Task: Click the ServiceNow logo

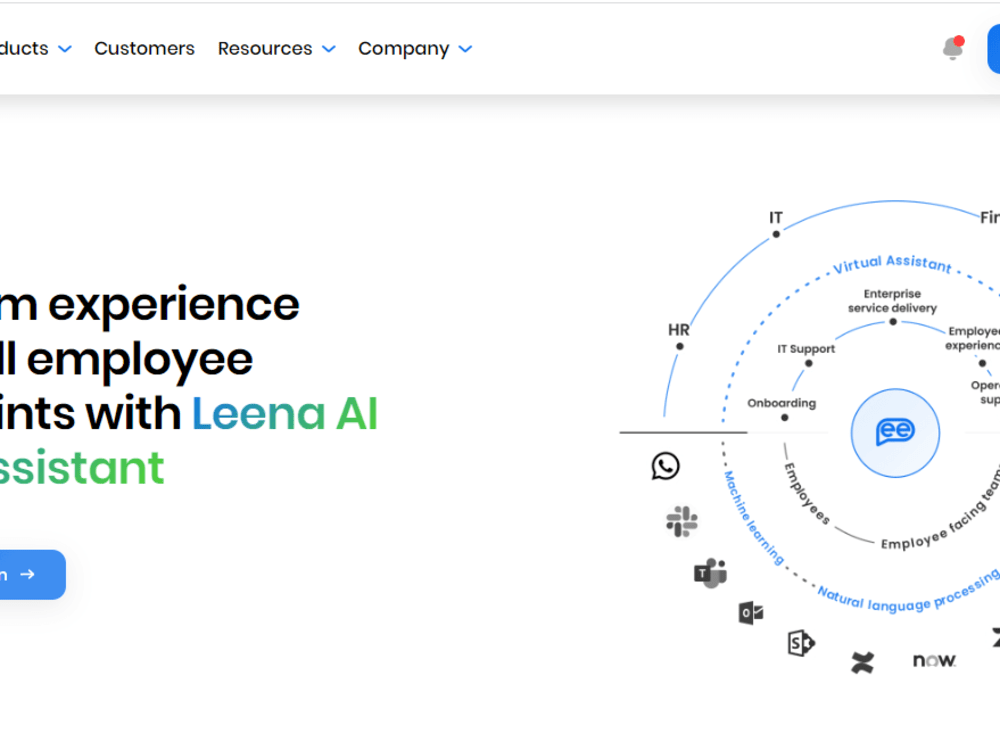Action: point(932,660)
